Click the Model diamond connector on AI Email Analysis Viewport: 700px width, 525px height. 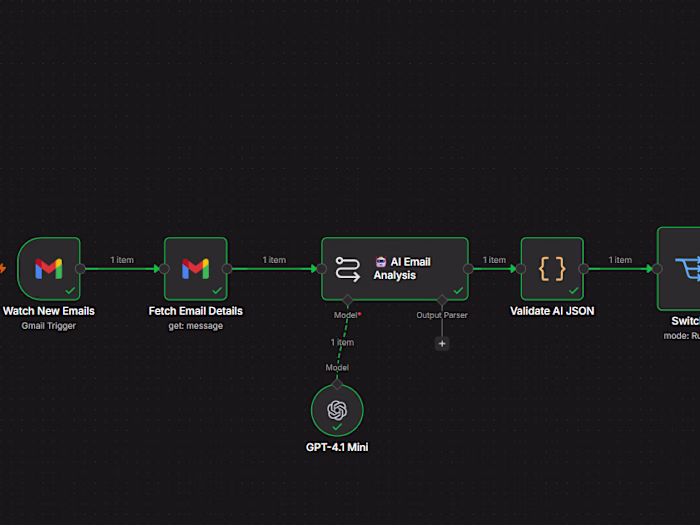[x=347, y=300]
